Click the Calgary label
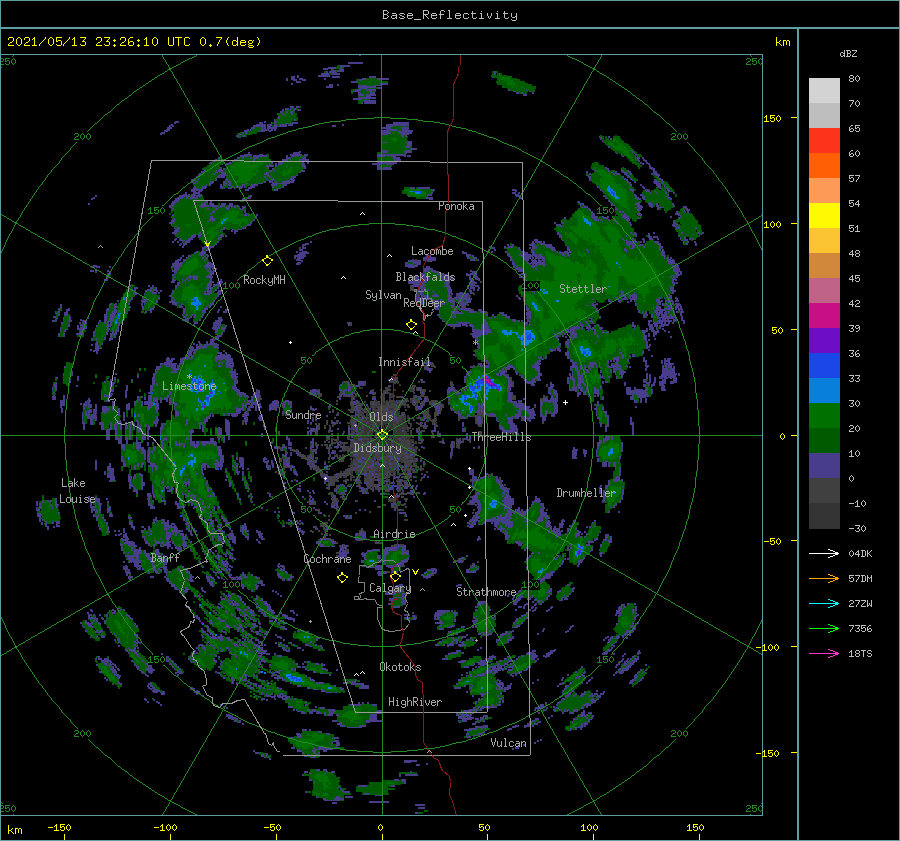This screenshot has height=841, width=900. coord(390,588)
